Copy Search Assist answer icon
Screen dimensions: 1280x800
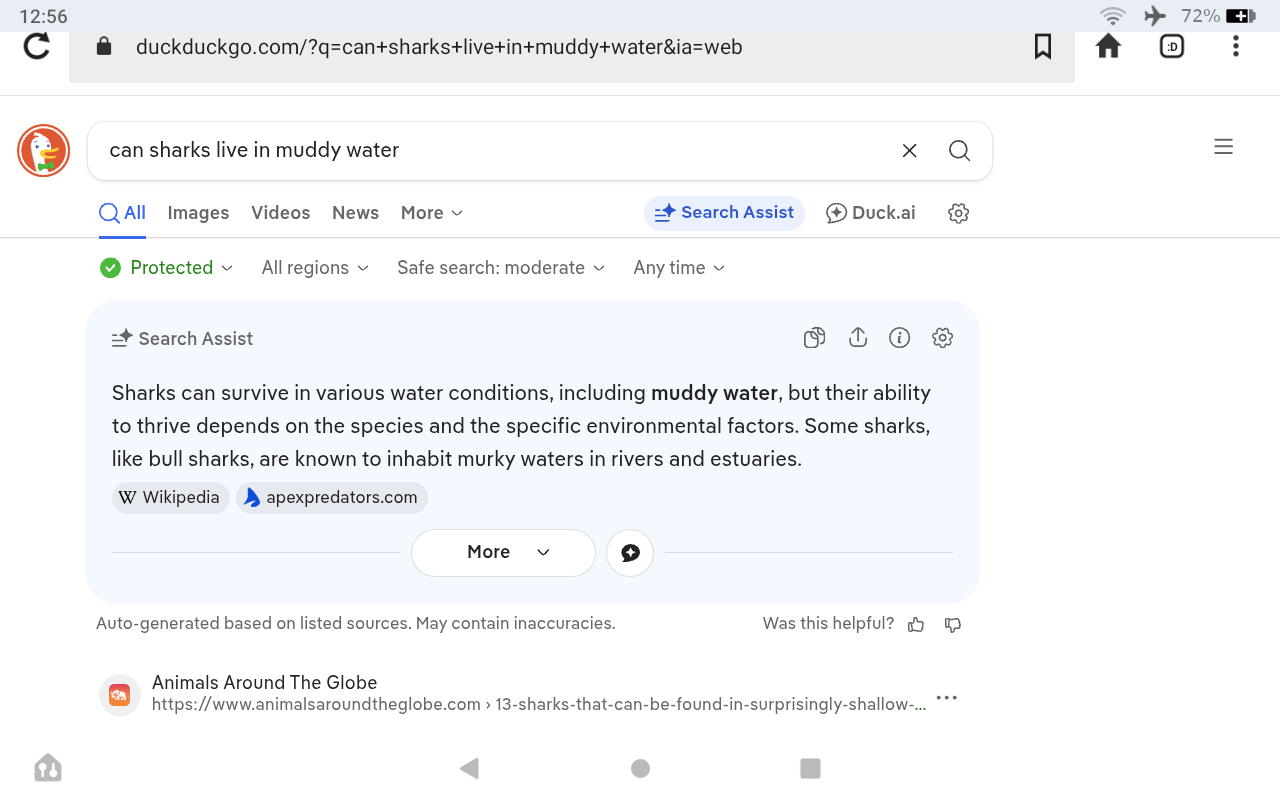click(814, 338)
